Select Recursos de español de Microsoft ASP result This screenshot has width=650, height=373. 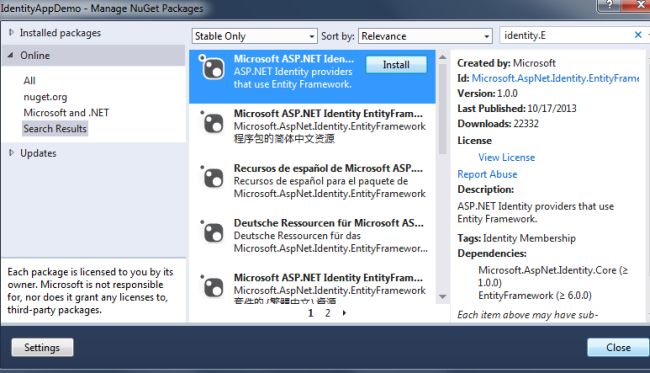pos(313,181)
